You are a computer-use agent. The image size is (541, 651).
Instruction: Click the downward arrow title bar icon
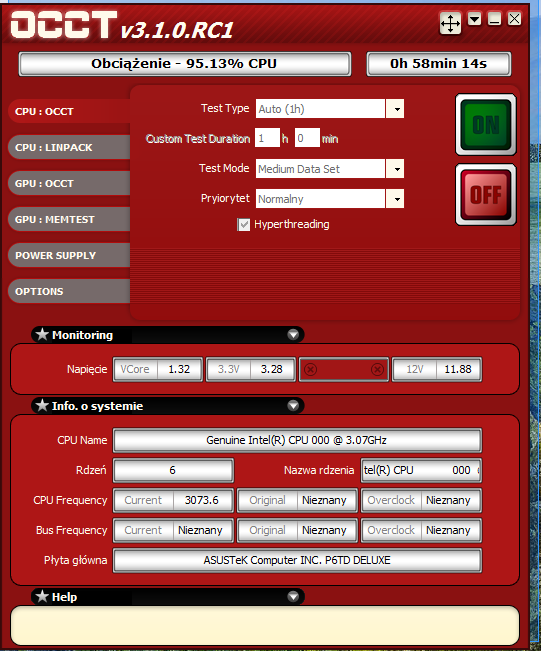click(475, 19)
